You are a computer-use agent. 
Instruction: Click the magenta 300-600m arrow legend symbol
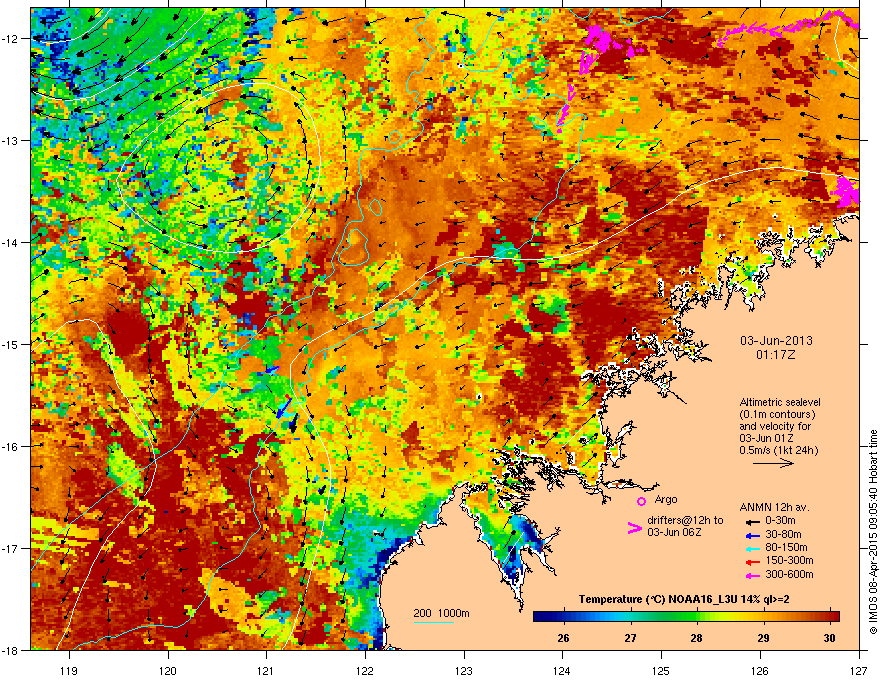[752, 576]
